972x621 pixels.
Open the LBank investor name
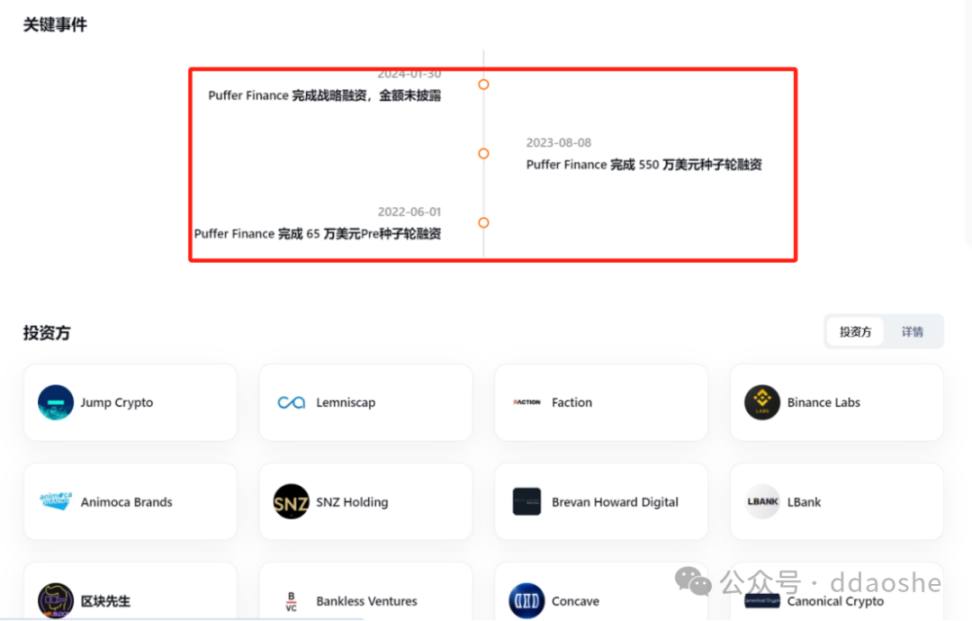(804, 502)
